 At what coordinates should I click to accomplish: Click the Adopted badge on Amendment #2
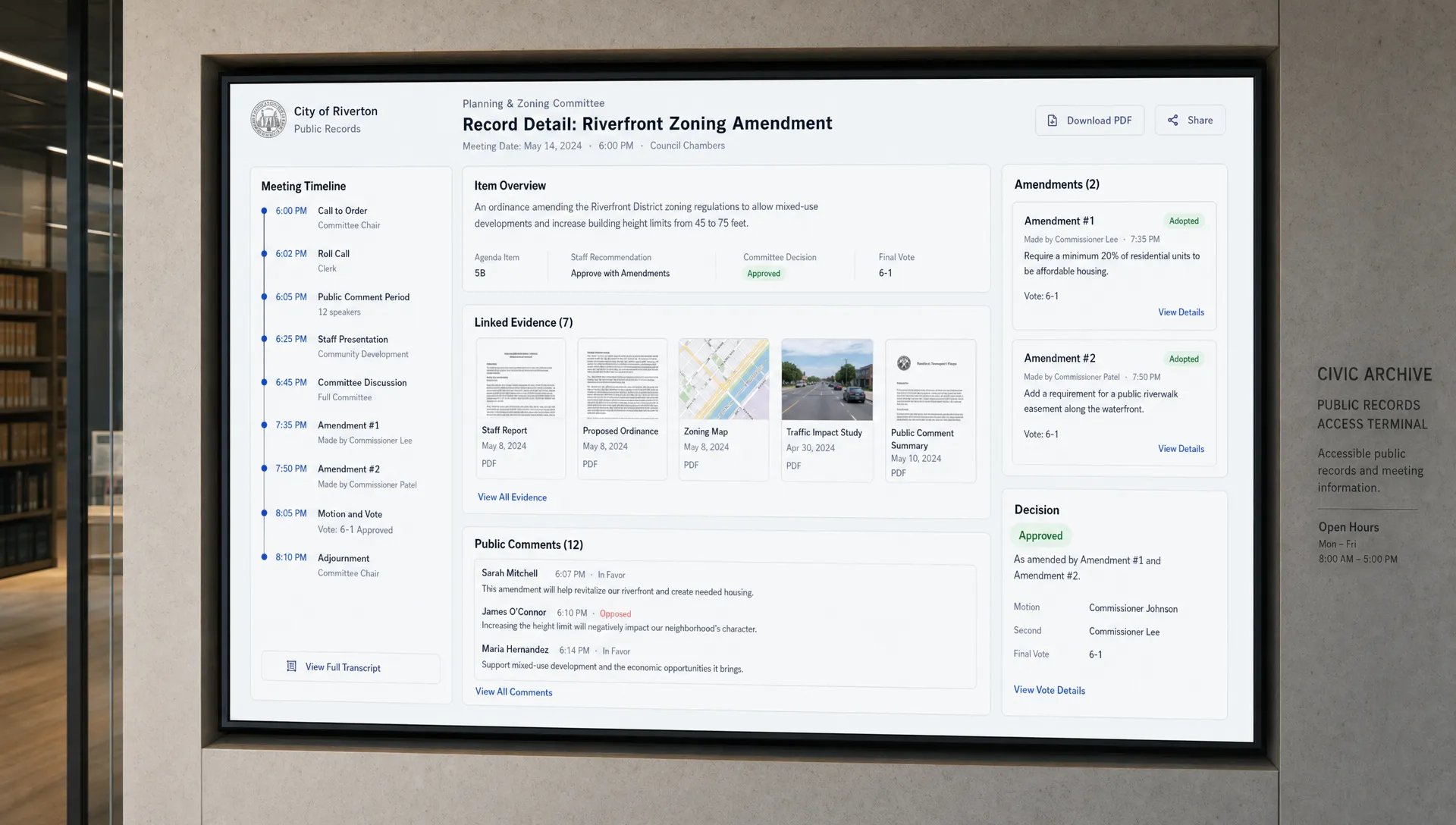[x=1183, y=359]
